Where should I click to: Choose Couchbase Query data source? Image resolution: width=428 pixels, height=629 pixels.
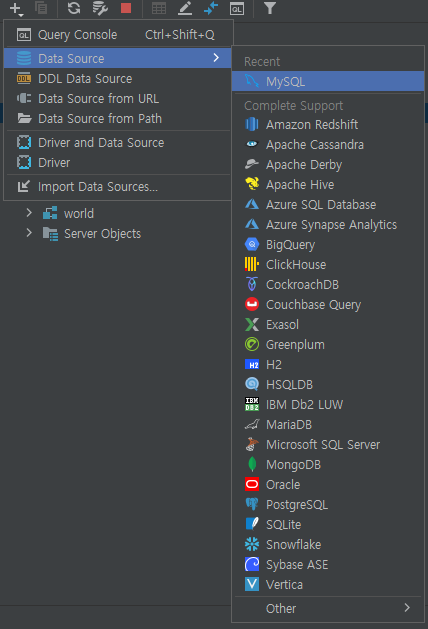pos(328,305)
